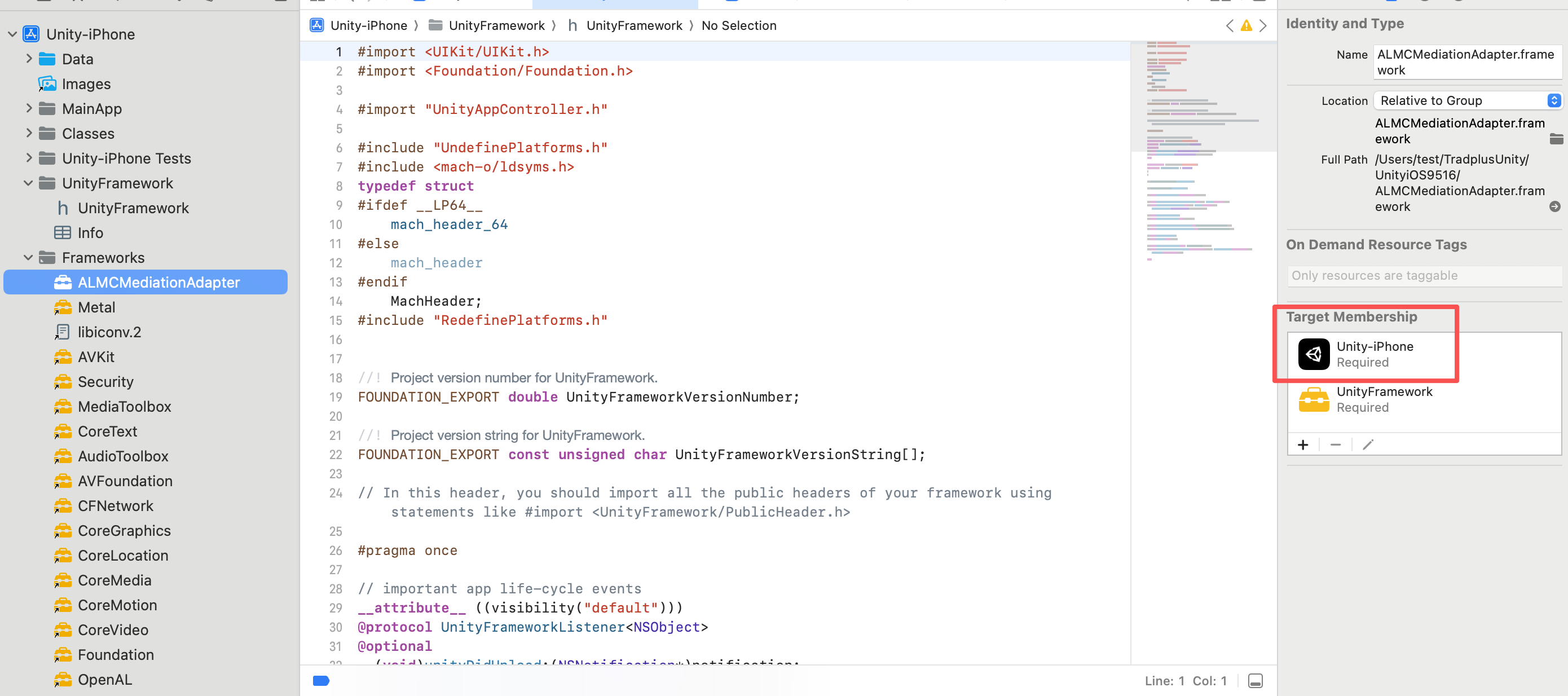Reveal full path in Finder arrow
Screen dimensions: 1568x696
pos(1554,206)
